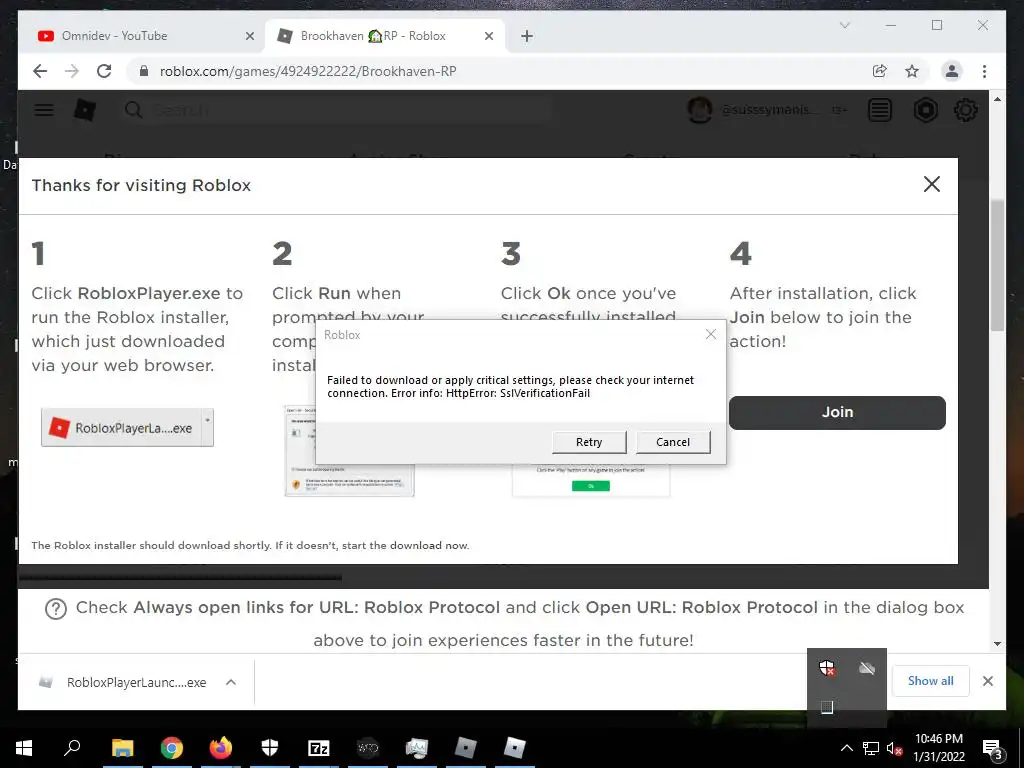Open Windows Security shield on taskbar
This screenshot has height=768, width=1024.
[270, 748]
